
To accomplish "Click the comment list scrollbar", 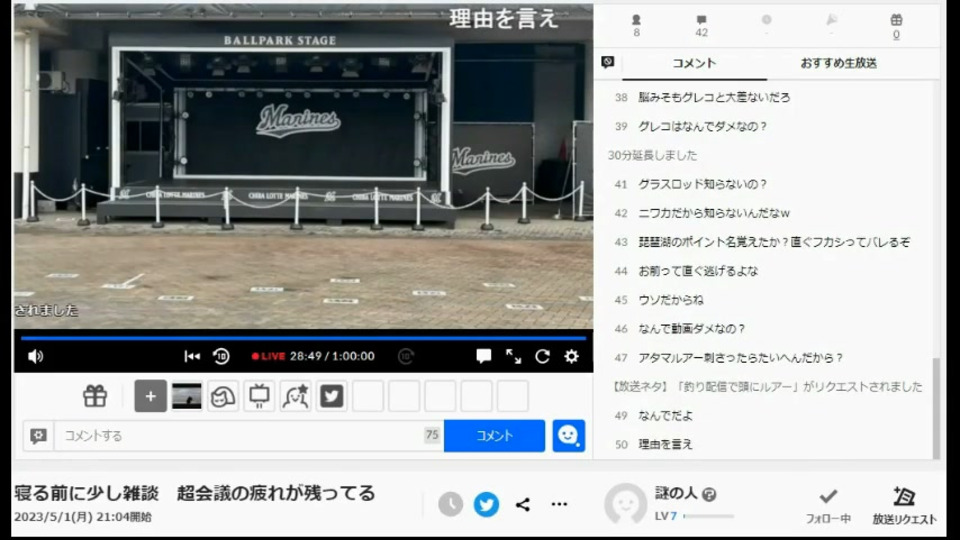I will click(935, 407).
